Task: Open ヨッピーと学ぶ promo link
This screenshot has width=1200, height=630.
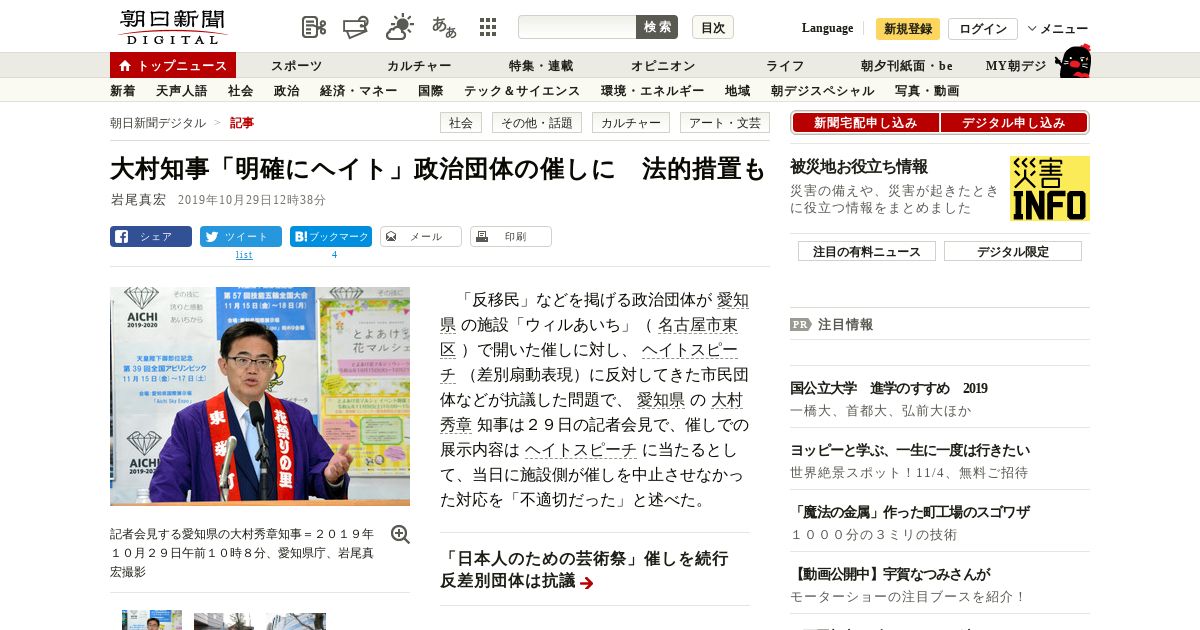Action: pos(910,451)
